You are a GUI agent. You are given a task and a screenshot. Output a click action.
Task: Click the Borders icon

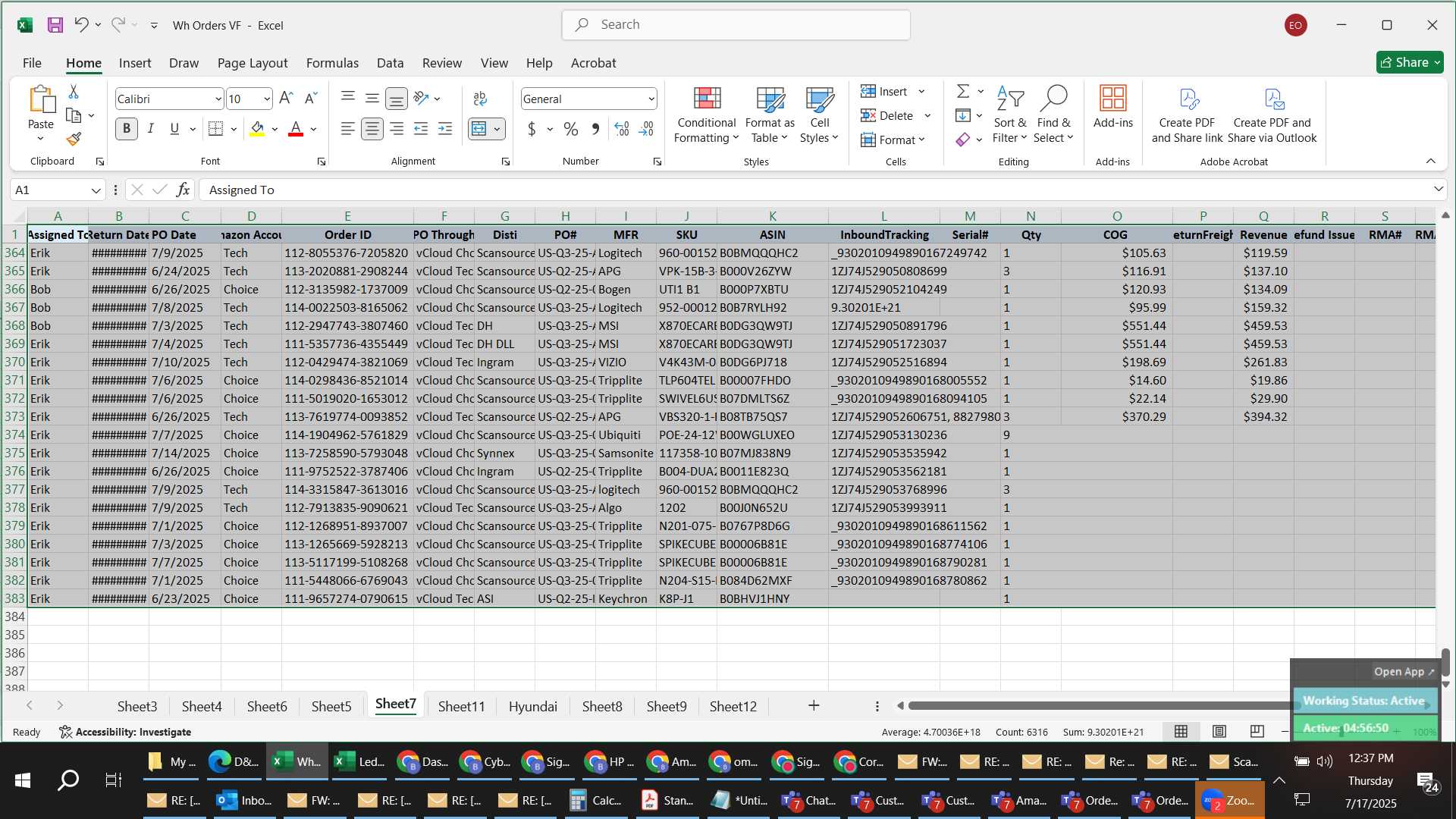(x=216, y=129)
